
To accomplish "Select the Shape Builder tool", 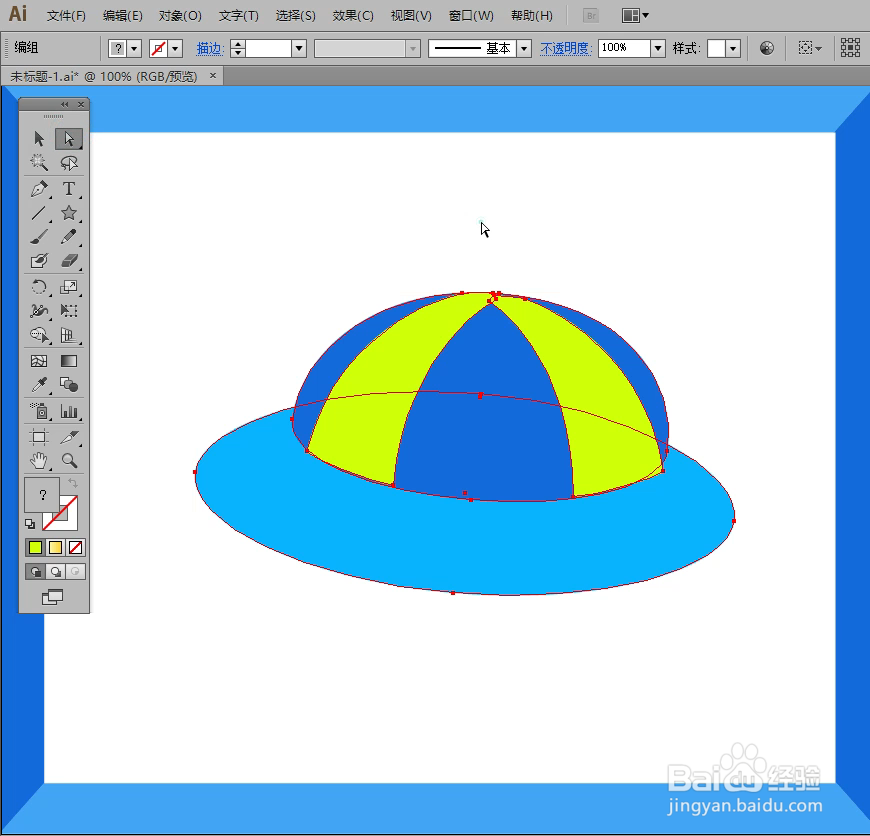I will [x=39, y=335].
